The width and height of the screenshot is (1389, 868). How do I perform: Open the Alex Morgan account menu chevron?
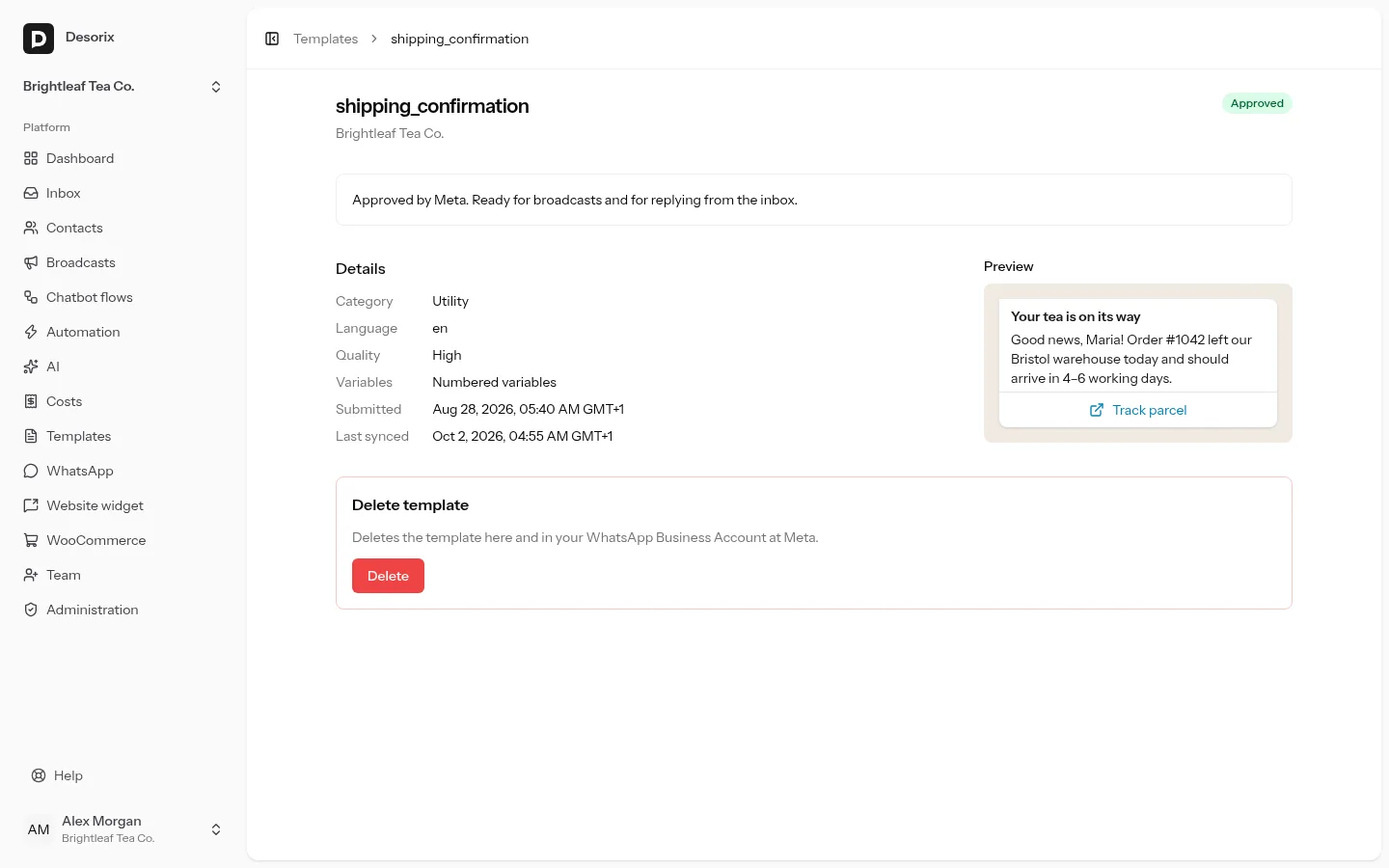pos(216,829)
